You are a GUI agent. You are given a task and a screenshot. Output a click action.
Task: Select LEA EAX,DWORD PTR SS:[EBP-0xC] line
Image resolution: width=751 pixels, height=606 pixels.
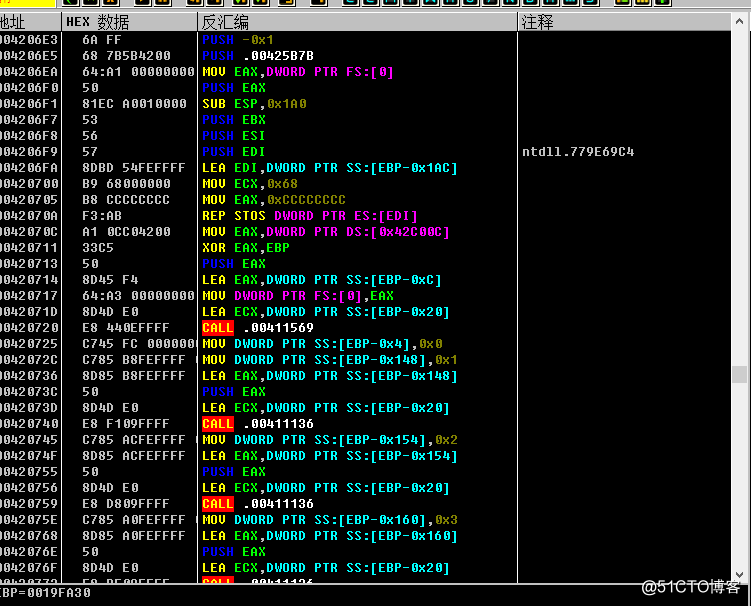pos(321,280)
